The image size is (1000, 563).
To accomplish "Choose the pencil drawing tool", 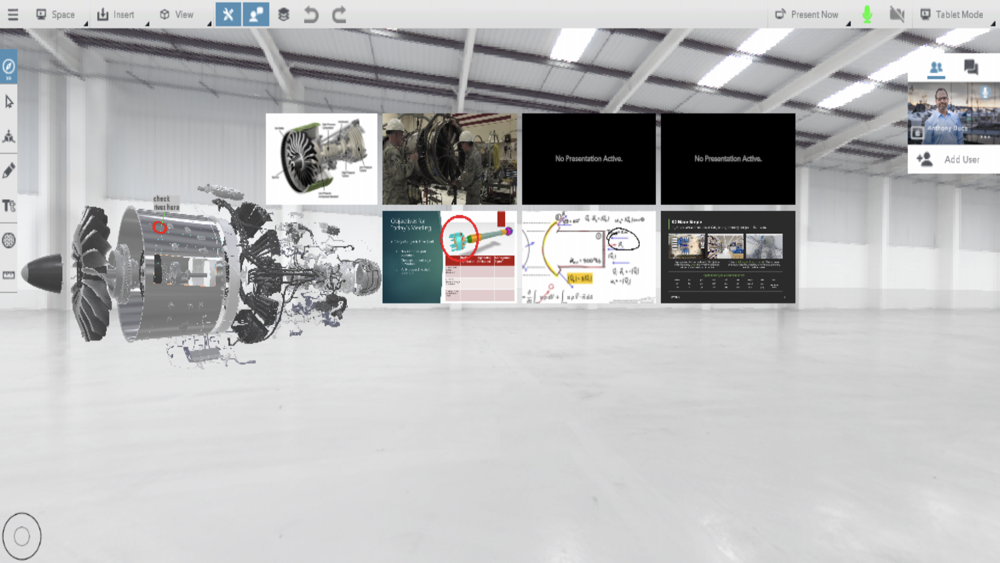I will click(x=9, y=171).
